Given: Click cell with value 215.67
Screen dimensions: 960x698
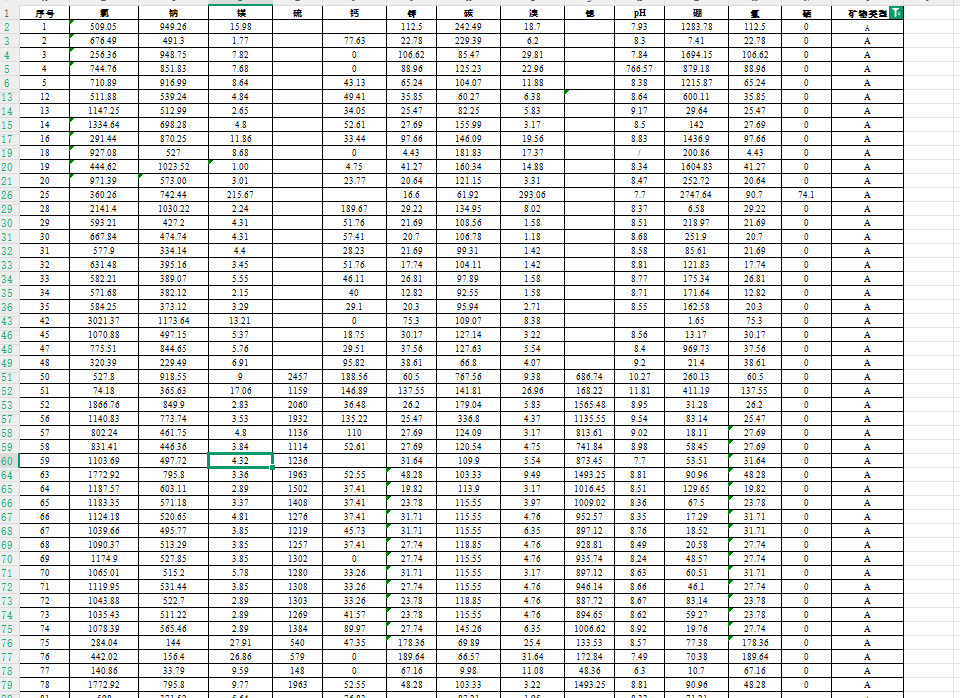Looking at the screenshot, I should click(240, 195).
